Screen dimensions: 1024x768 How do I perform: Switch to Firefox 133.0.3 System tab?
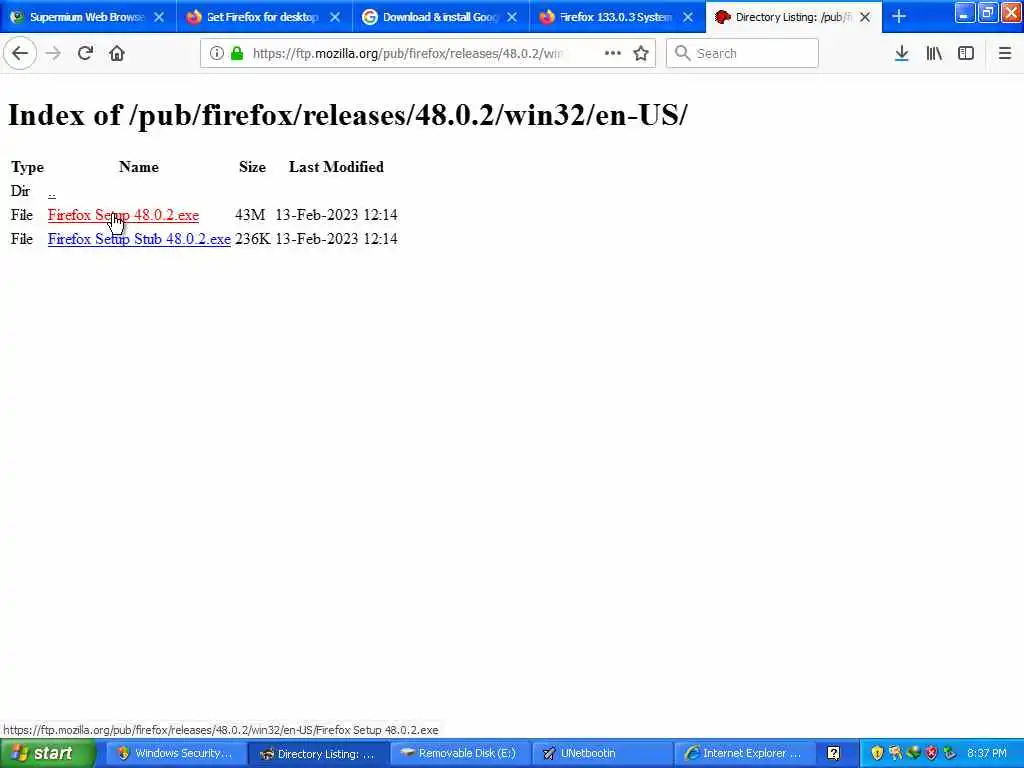[615, 17]
